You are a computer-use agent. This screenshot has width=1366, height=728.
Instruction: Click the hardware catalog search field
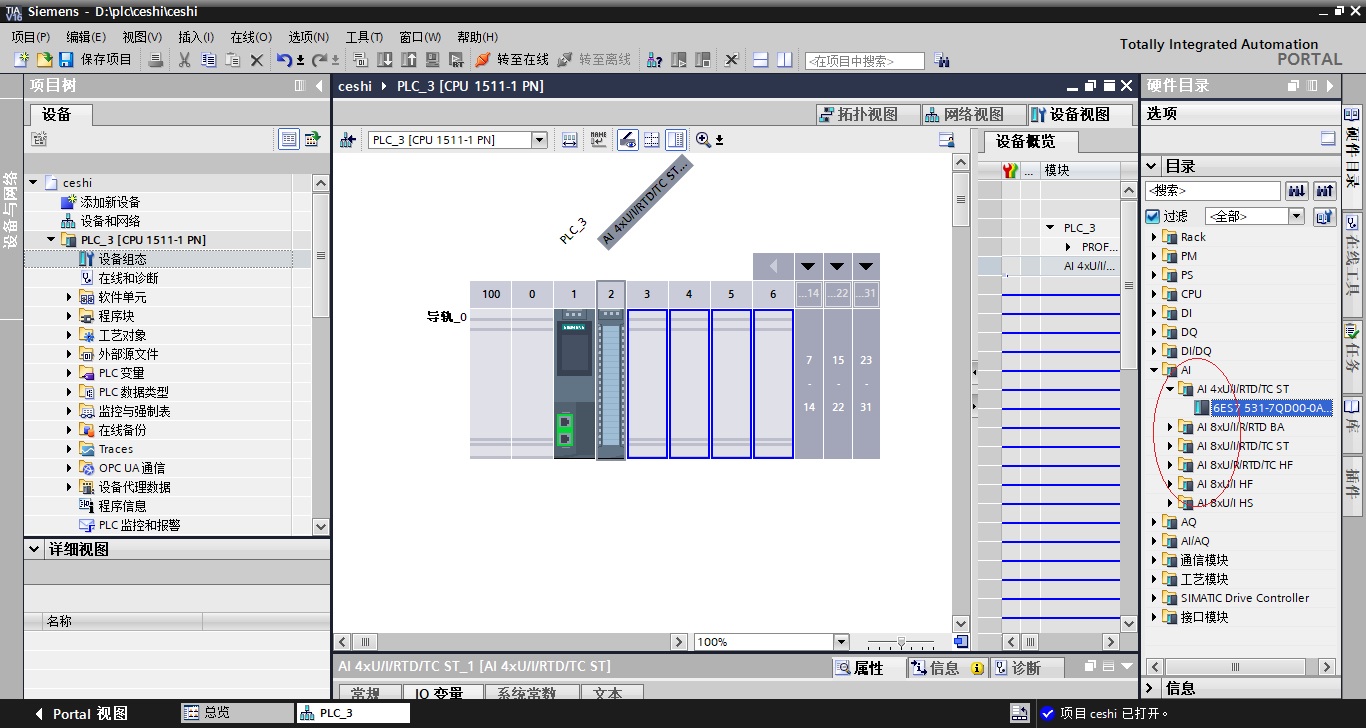1213,190
